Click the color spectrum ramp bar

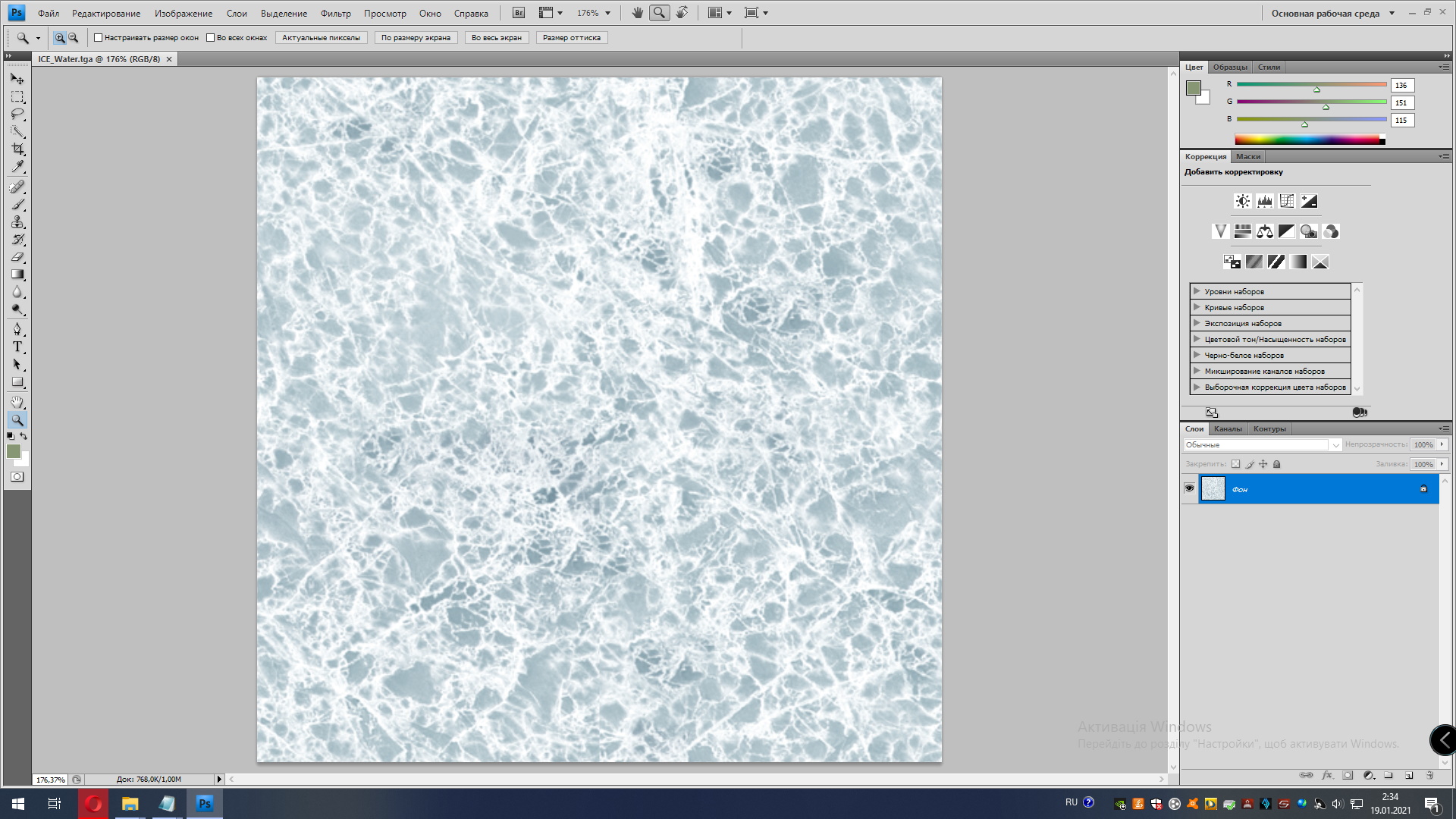1309,140
